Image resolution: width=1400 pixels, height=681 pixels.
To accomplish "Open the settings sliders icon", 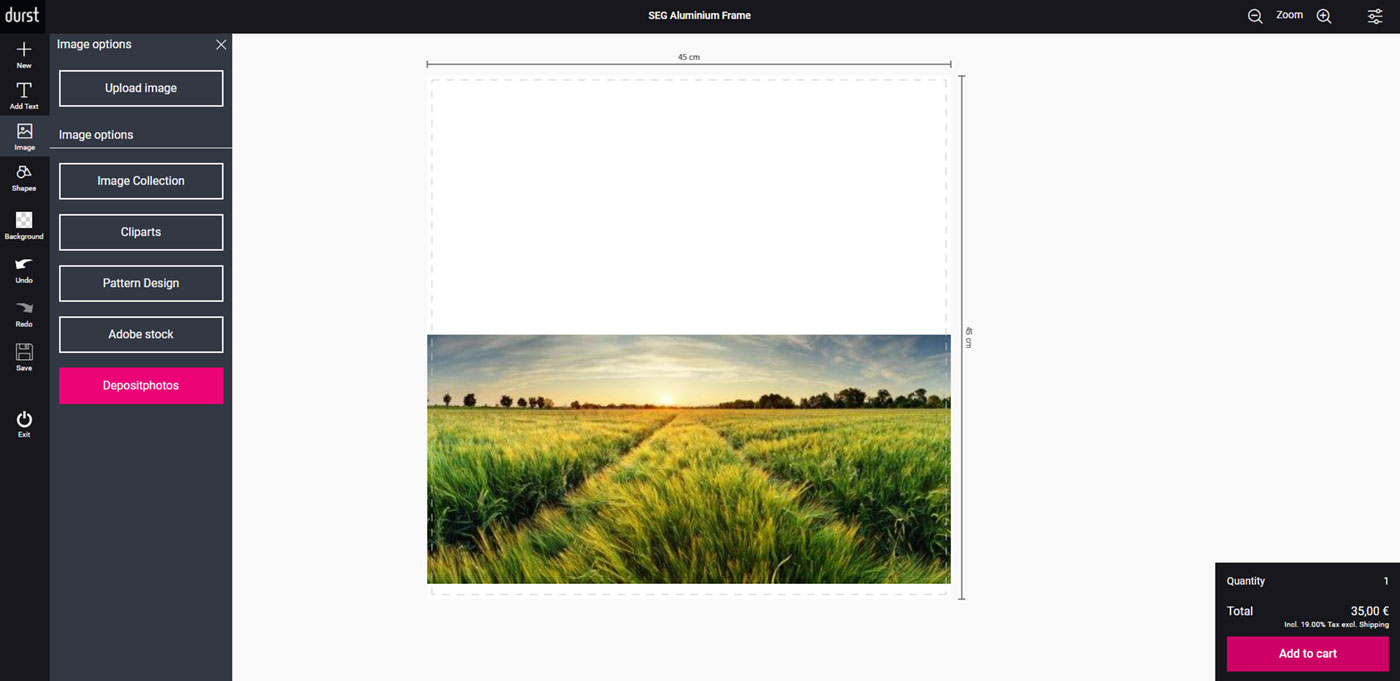I will tap(1375, 16).
